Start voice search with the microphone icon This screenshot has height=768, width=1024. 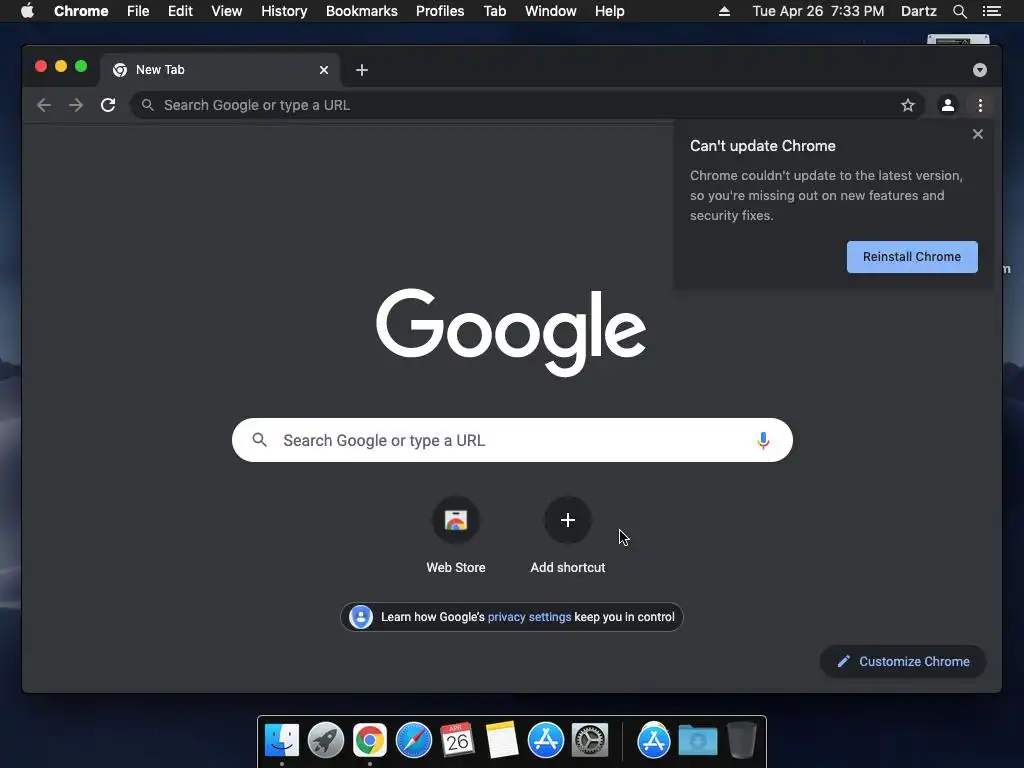[x=763, y=440]
